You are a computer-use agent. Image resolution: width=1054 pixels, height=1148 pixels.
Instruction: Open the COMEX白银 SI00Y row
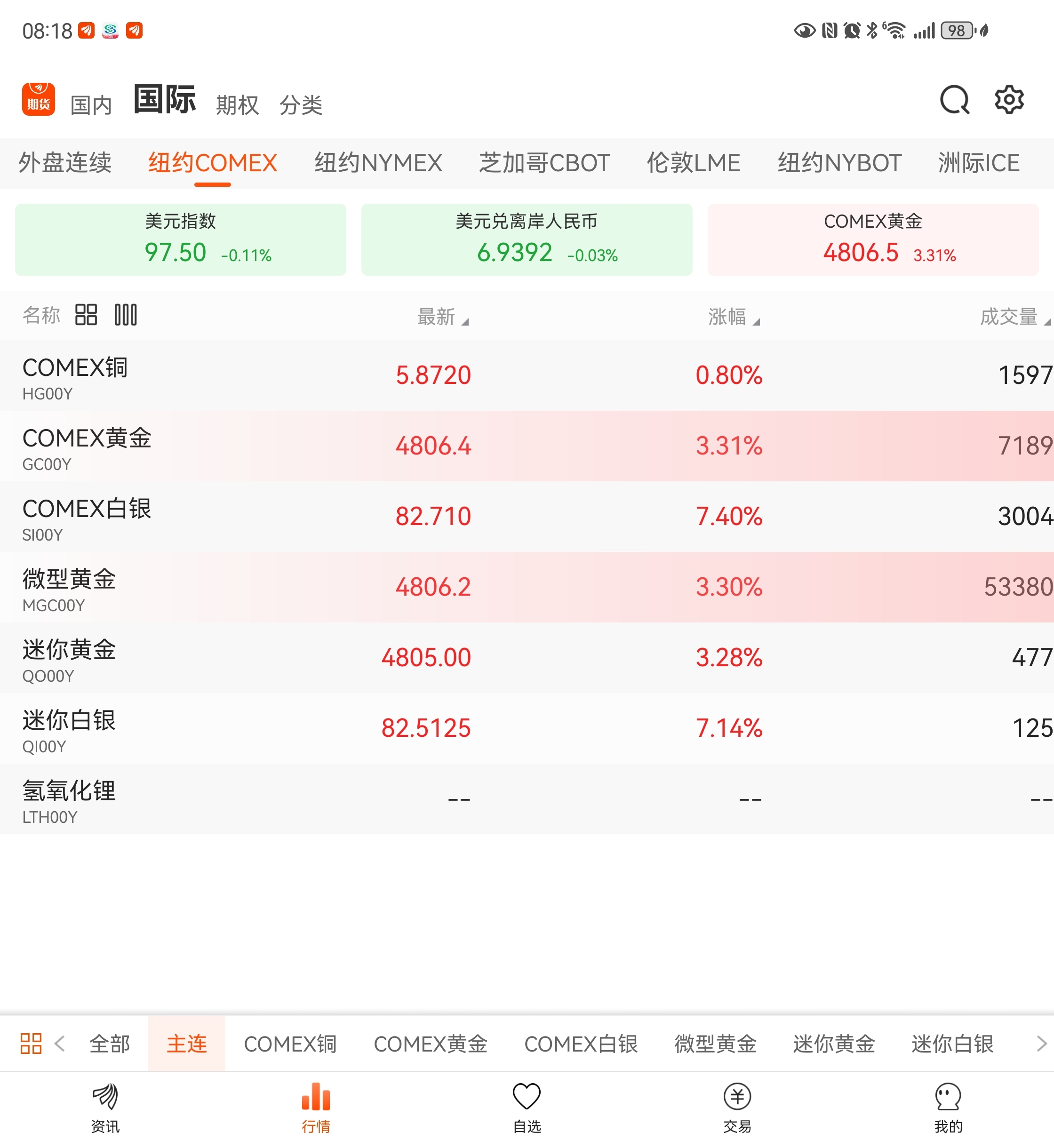click(x=527, y=517)
